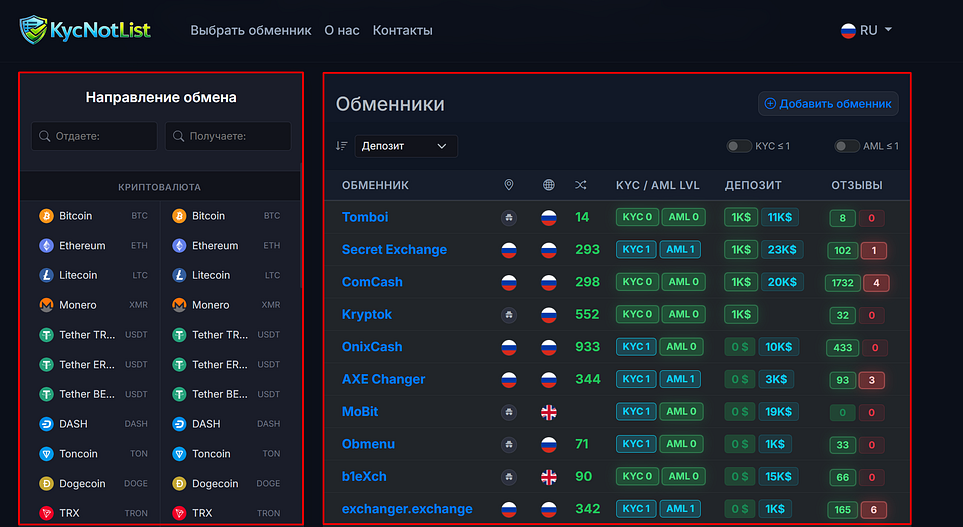
Task: Click Добавить обменник button
Action: point(828,104)
